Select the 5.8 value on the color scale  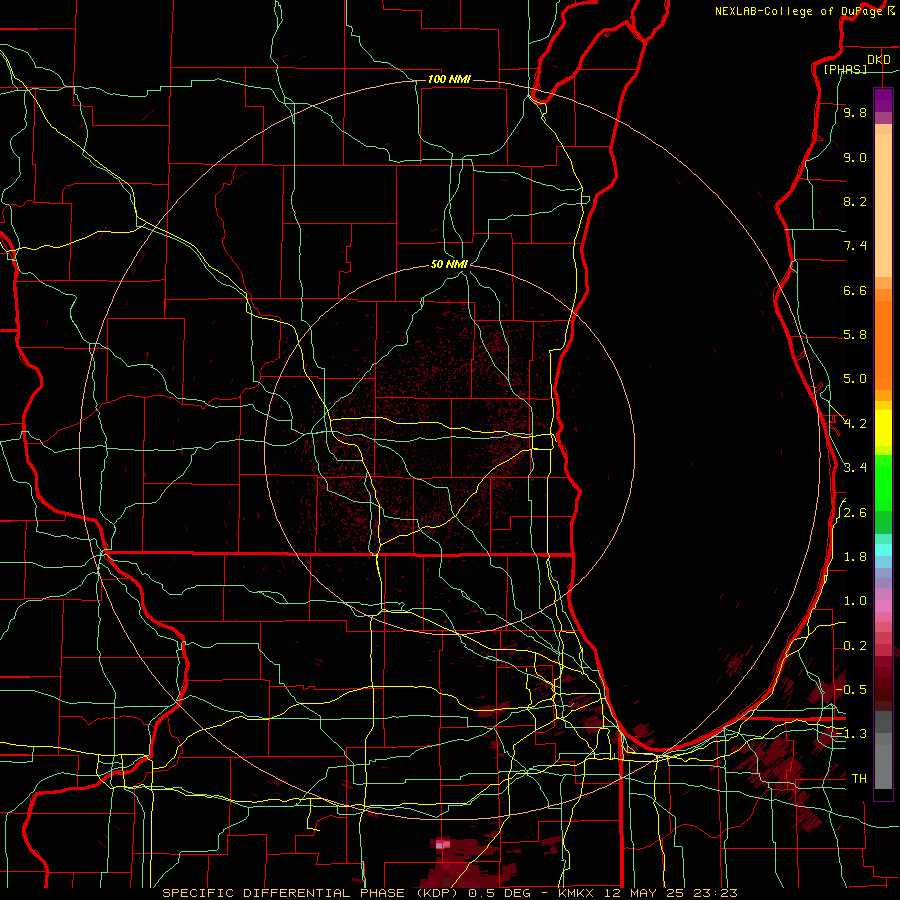(855, 335)
